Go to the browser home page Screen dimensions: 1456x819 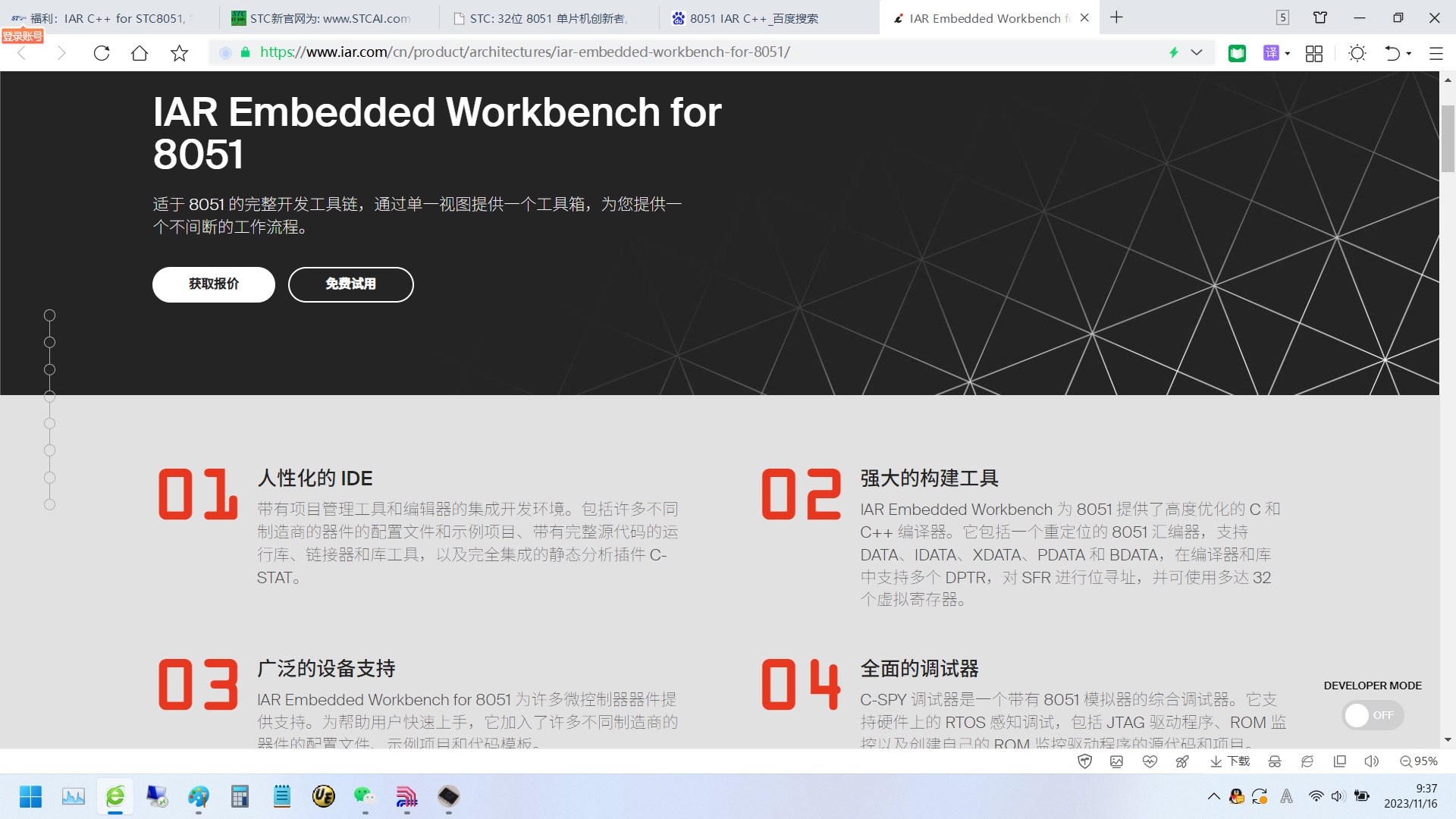[140, 53]
